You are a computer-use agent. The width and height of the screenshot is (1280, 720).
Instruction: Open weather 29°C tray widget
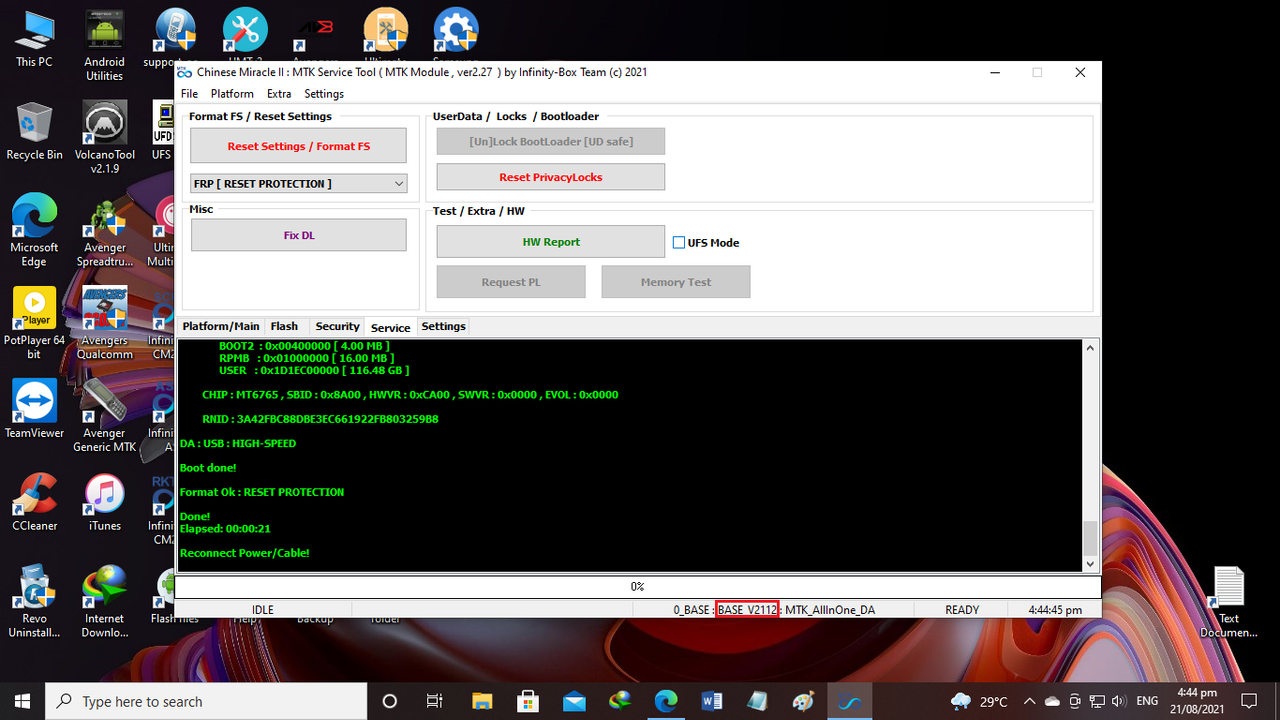[x=979, y=701]
